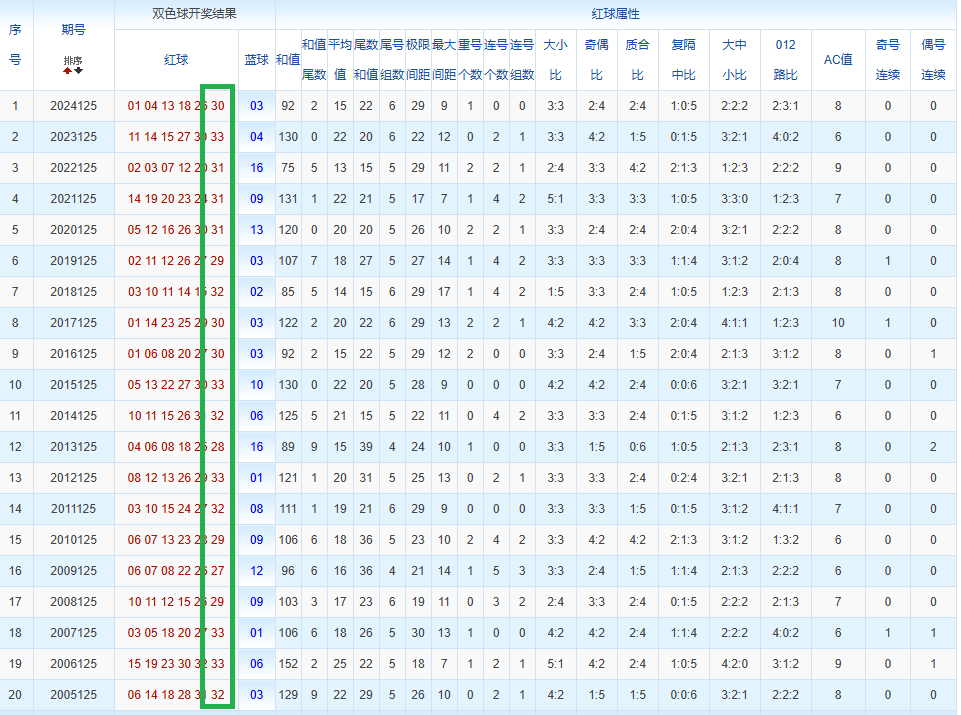Screen dimensions: 961x715
Task: Click the 蓝球 column header
Action: click(256, 59)
